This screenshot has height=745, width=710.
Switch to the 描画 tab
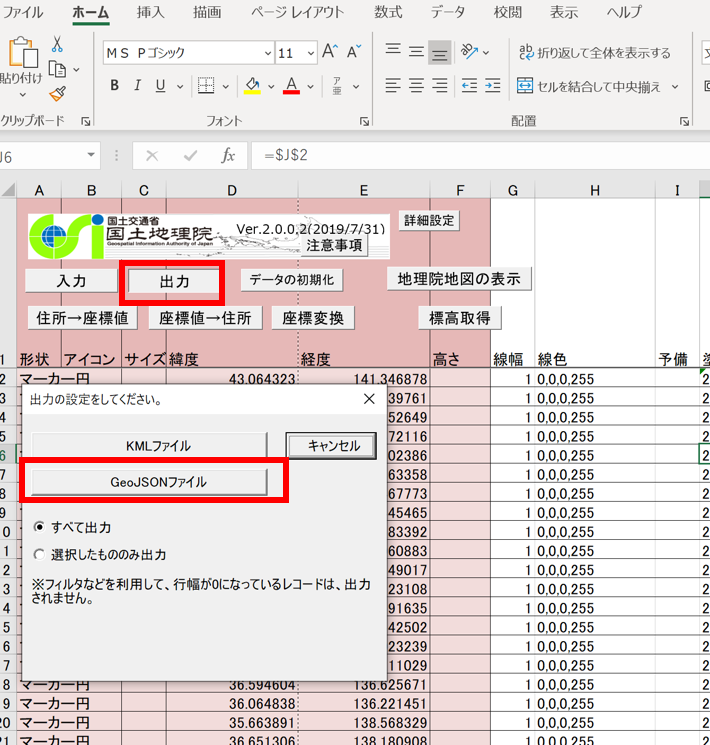click(207, 12)
